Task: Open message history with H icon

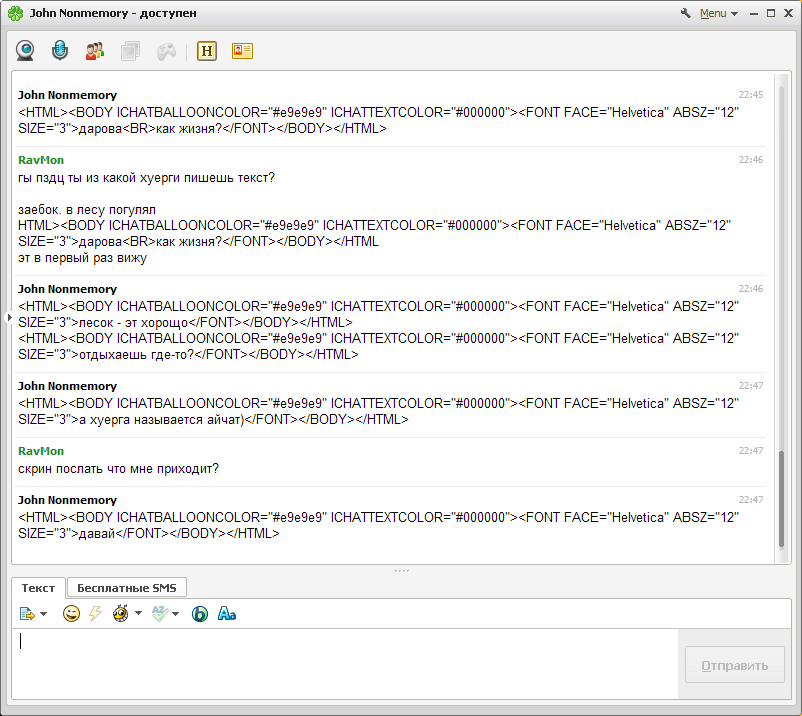Action: 207,51
